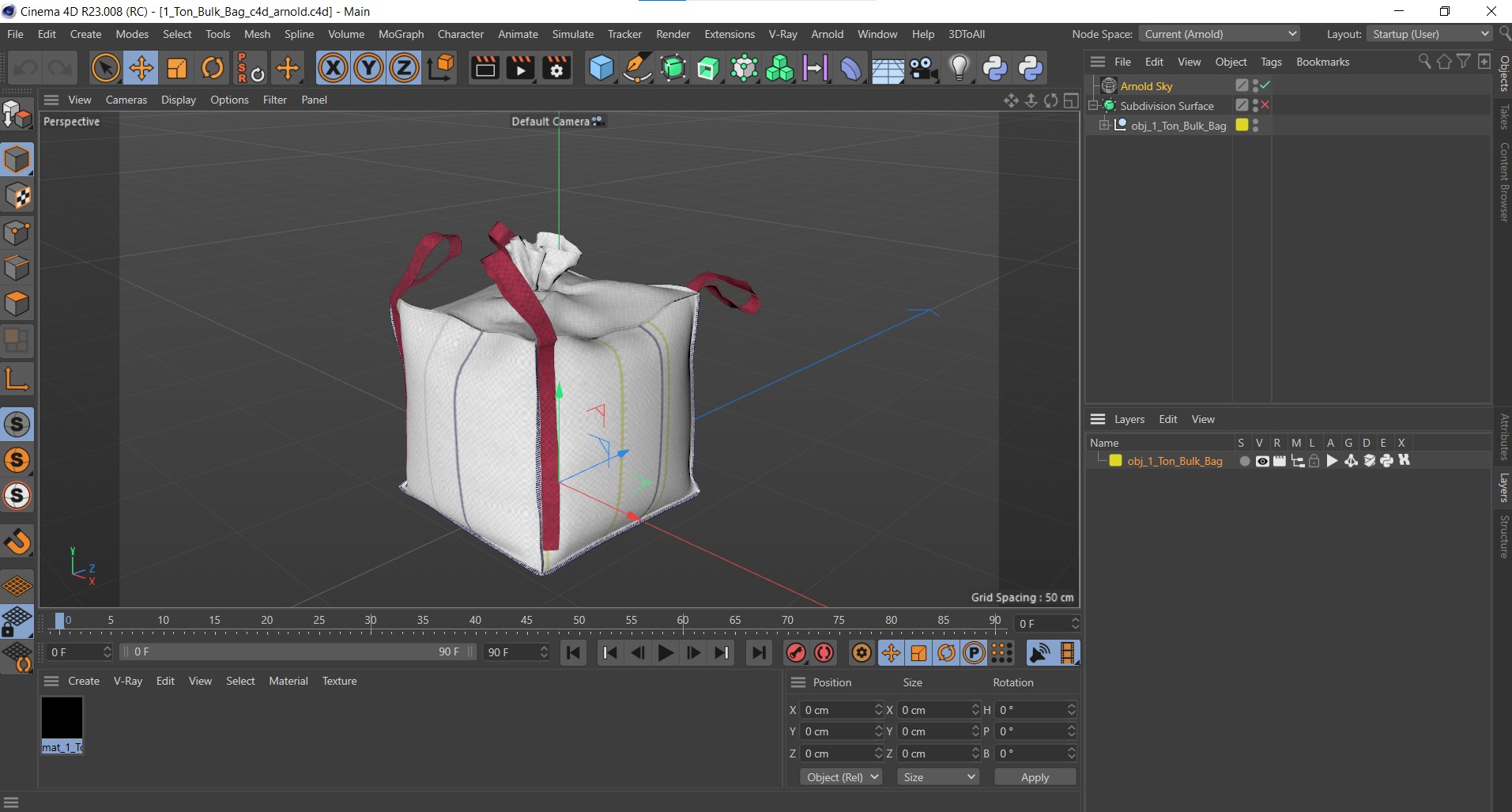Screen dimensions: 1512x812
Task: Open the Tags menu in Object Manager
Action: click(1271, 62)
